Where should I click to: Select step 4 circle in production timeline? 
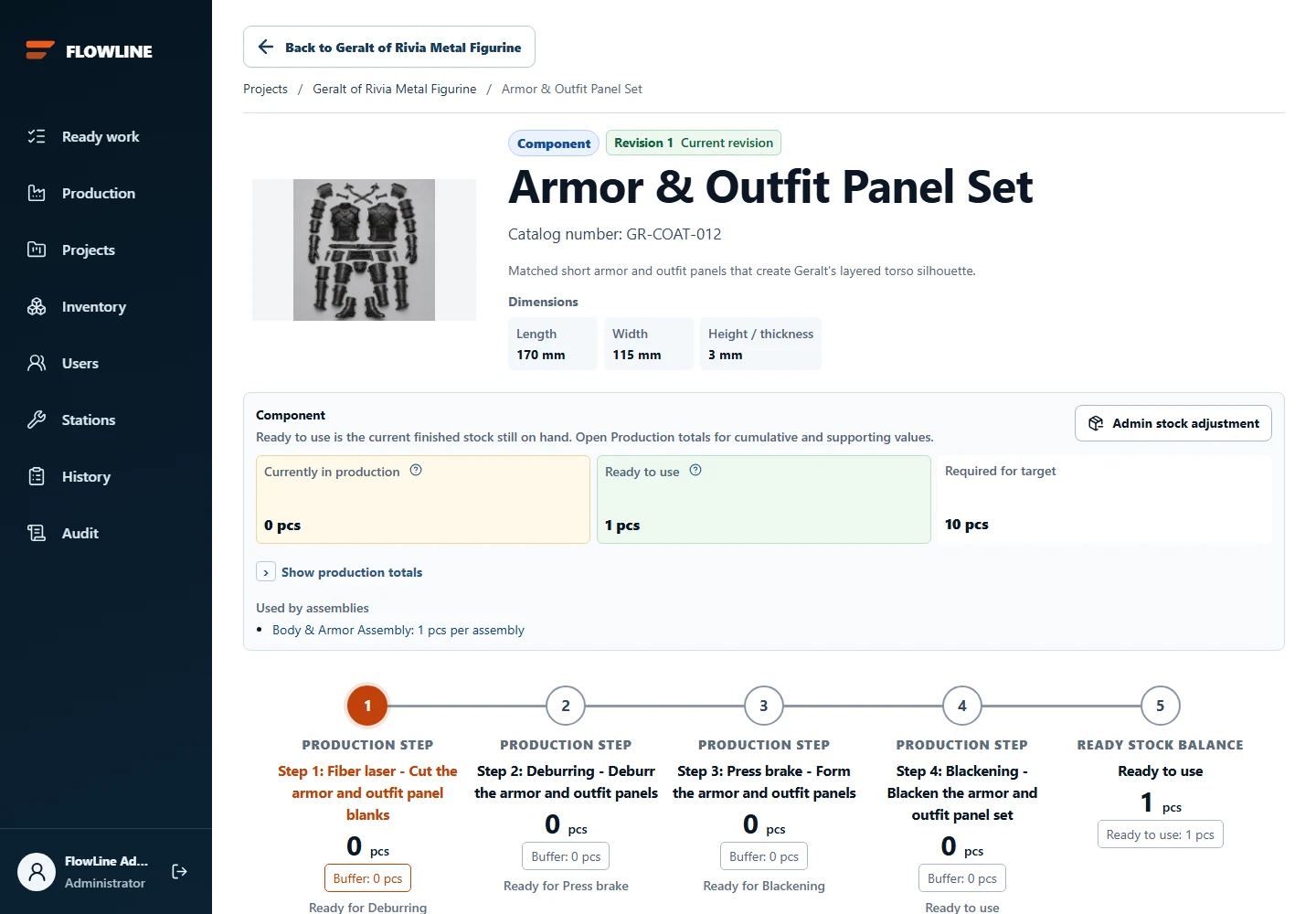962,706
